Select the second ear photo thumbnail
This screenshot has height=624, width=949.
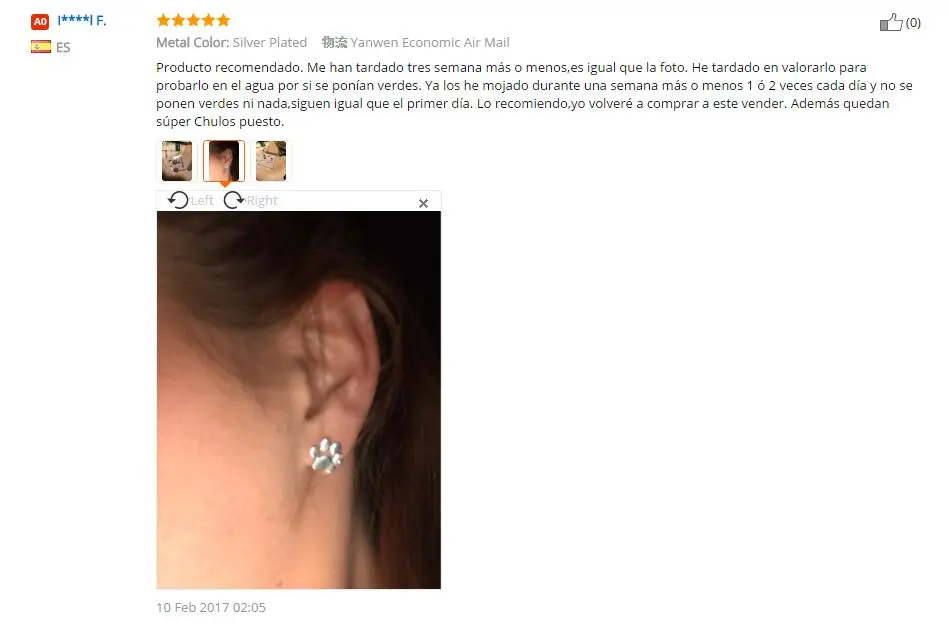[224, 161]
